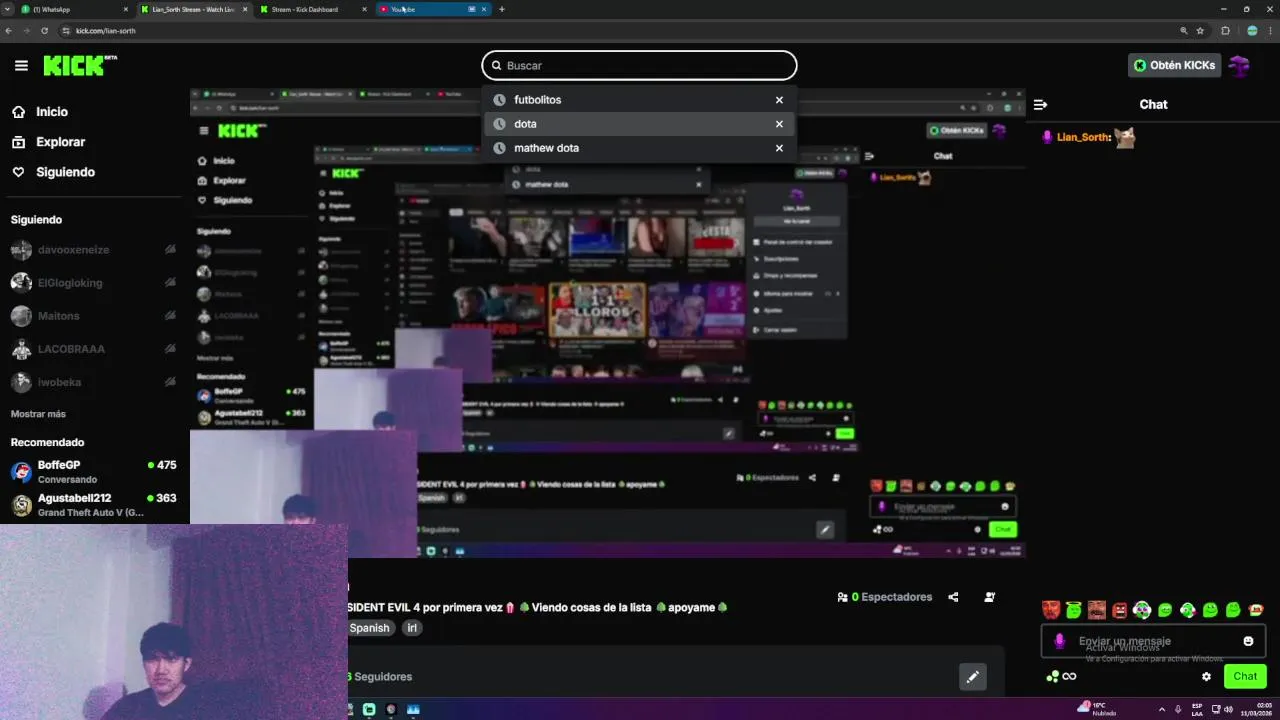Switch to the WhatsApp browser tab
The image size is (1280, 720).
click(x=75, y=9)
